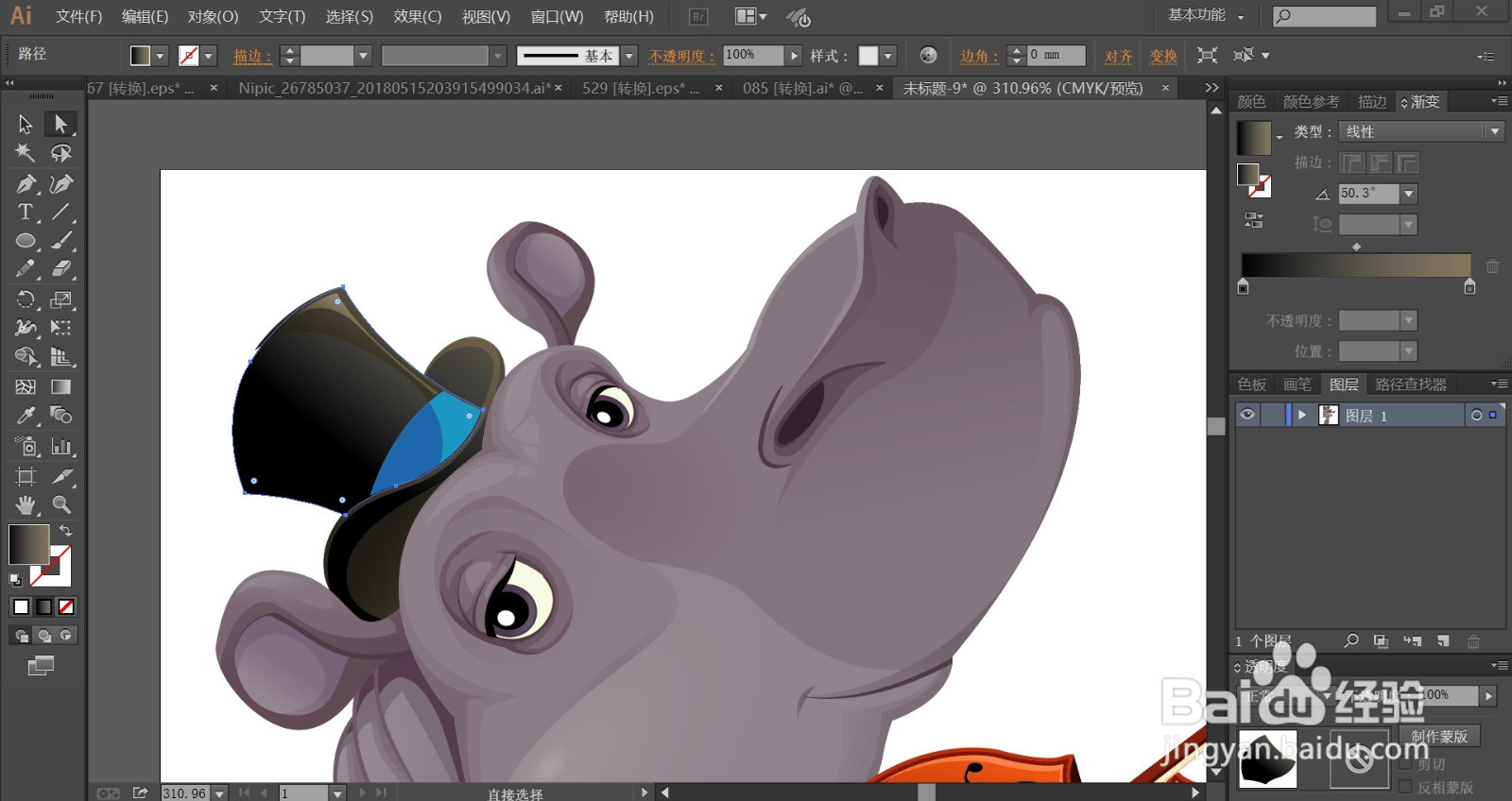
Task: Open the 文件(F) menu
Action: coord(78,16)
